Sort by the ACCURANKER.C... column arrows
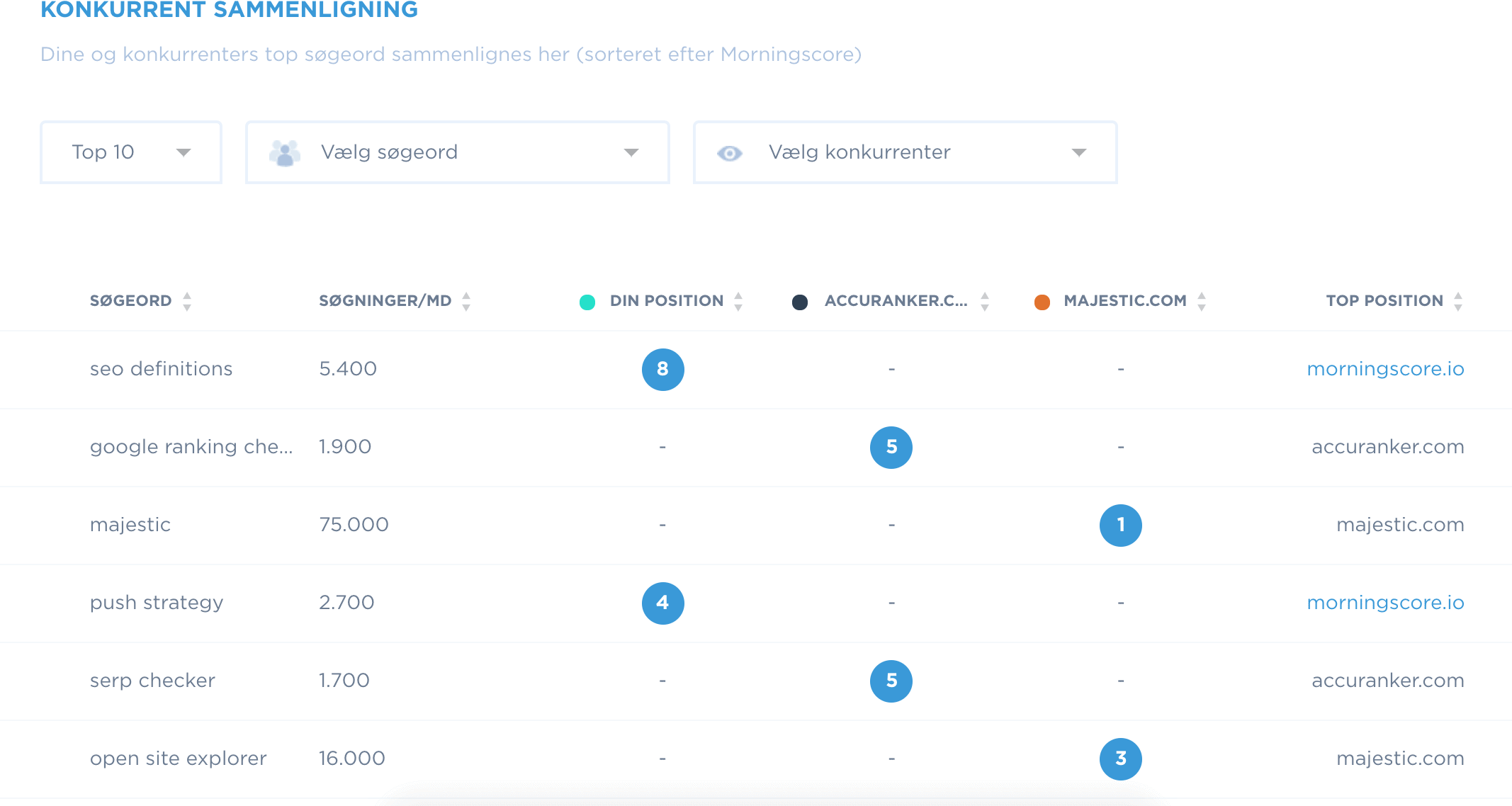Image resolution: width=1512 pixels, height=806 pixels. tap(985, 302)
